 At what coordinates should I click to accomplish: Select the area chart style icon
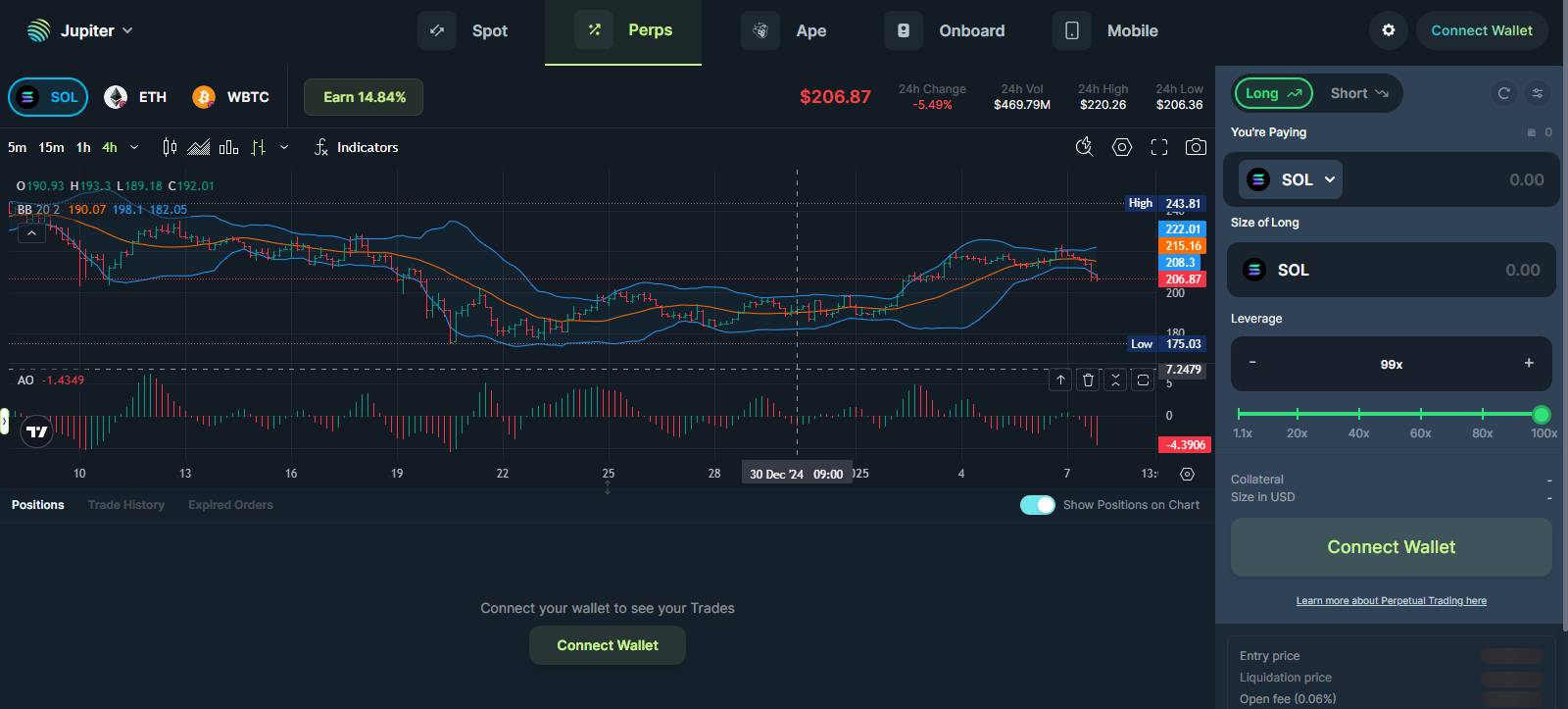click(199, 147)
